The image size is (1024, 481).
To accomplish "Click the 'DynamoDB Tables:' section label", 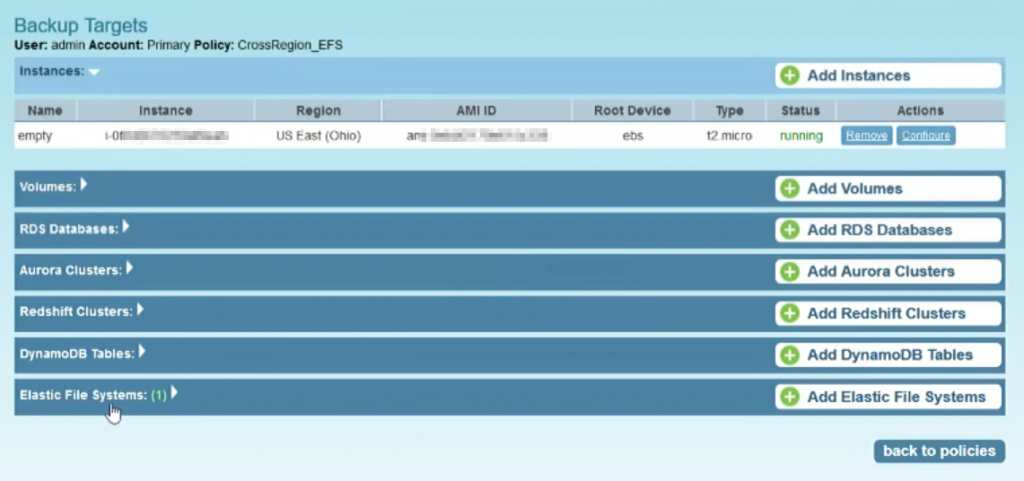I will [x=77, y=354].
